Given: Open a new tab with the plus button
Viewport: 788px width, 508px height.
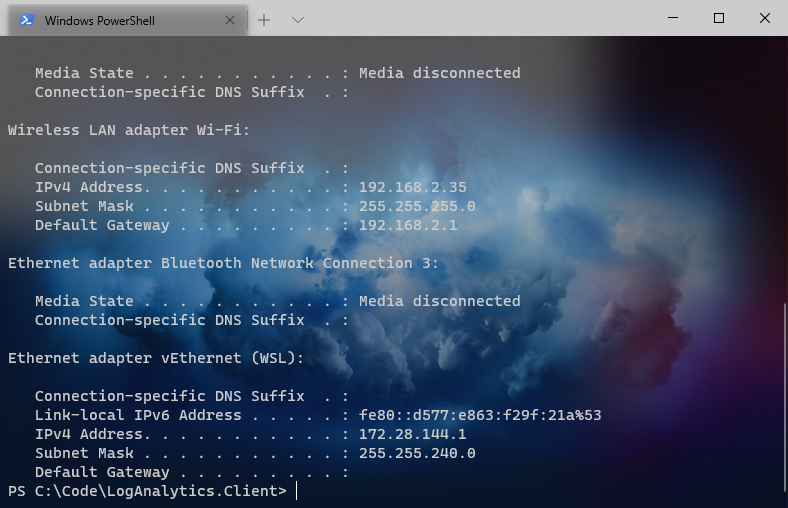Looking at the screenshot, I should (x=264, y=20).
